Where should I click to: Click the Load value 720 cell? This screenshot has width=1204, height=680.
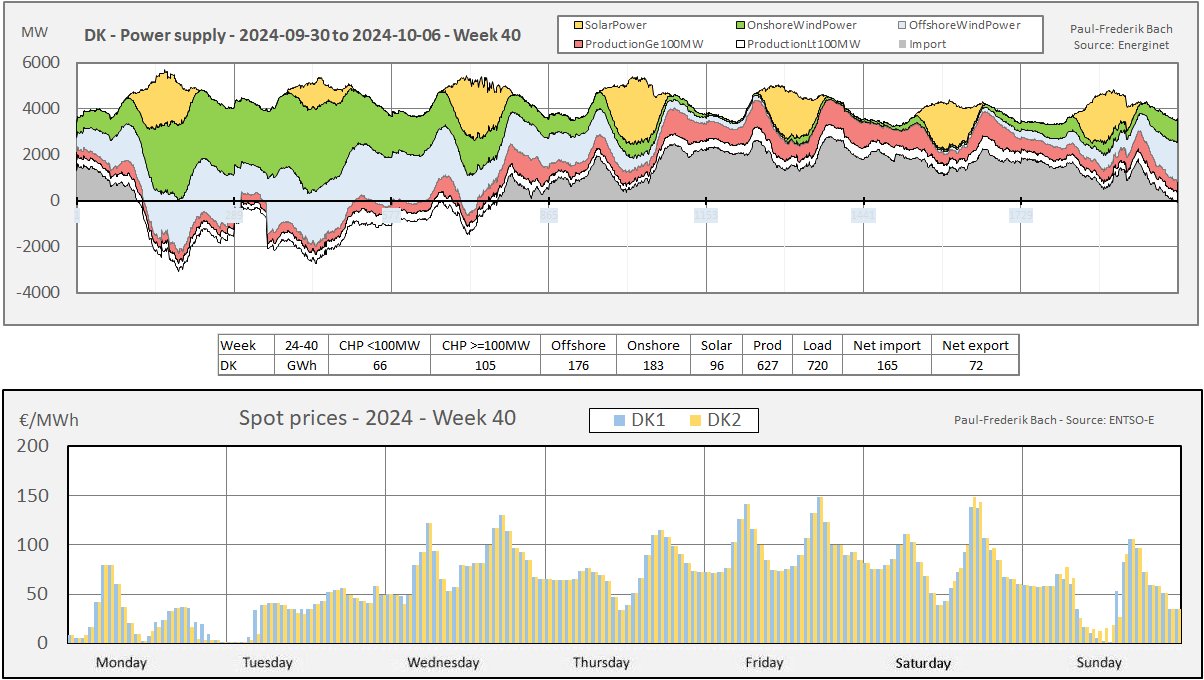coord(817,365)
